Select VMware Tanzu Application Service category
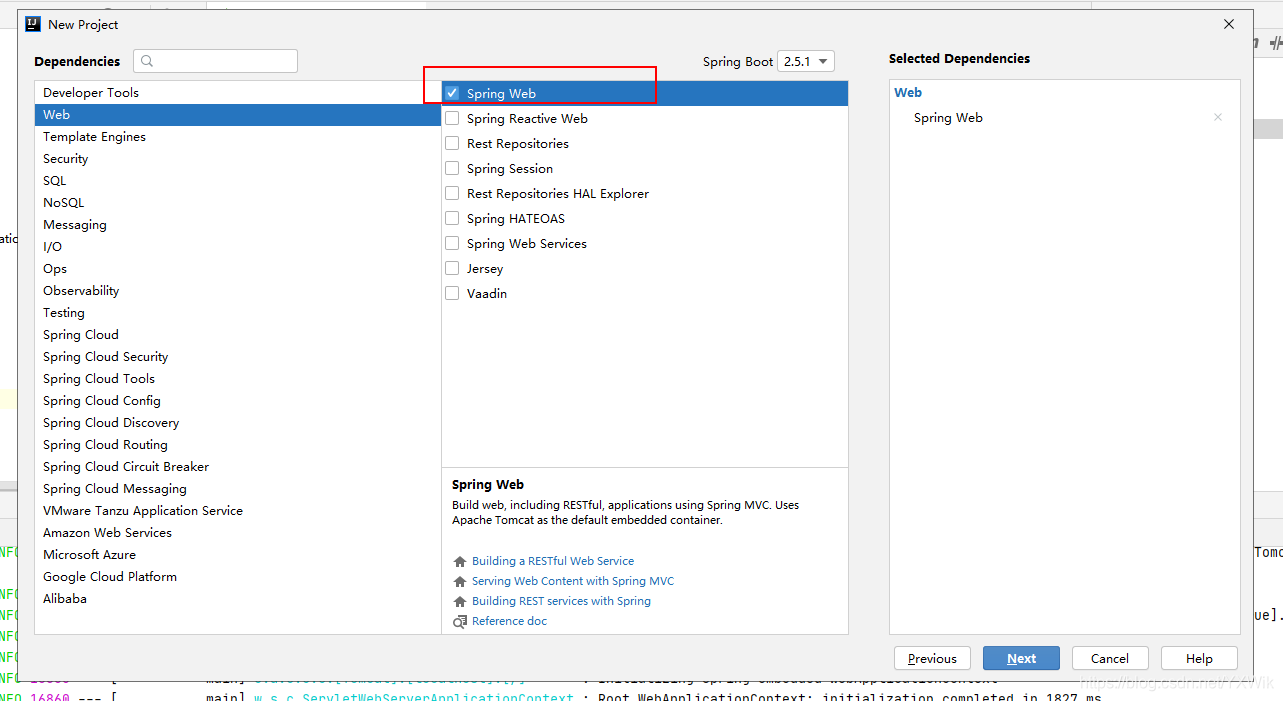Screen dimensions: 1283x701 [238, 511]
